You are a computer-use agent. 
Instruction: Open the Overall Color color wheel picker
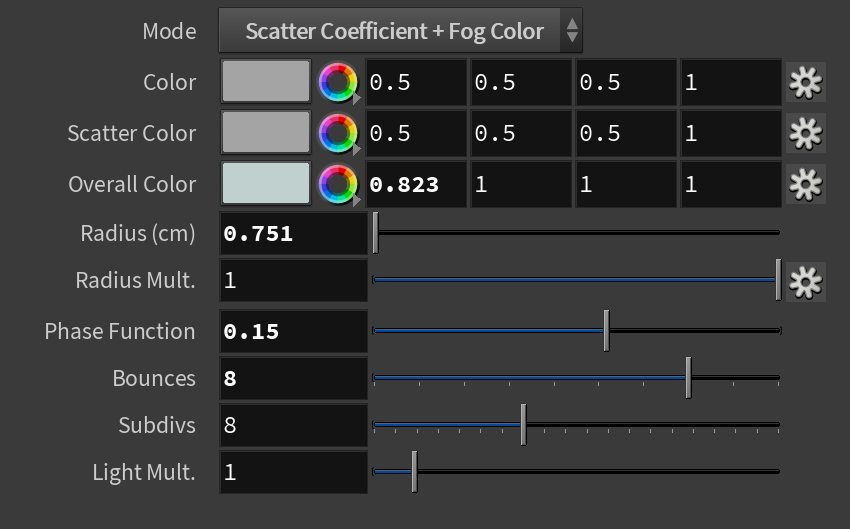[x=338, y=184]
